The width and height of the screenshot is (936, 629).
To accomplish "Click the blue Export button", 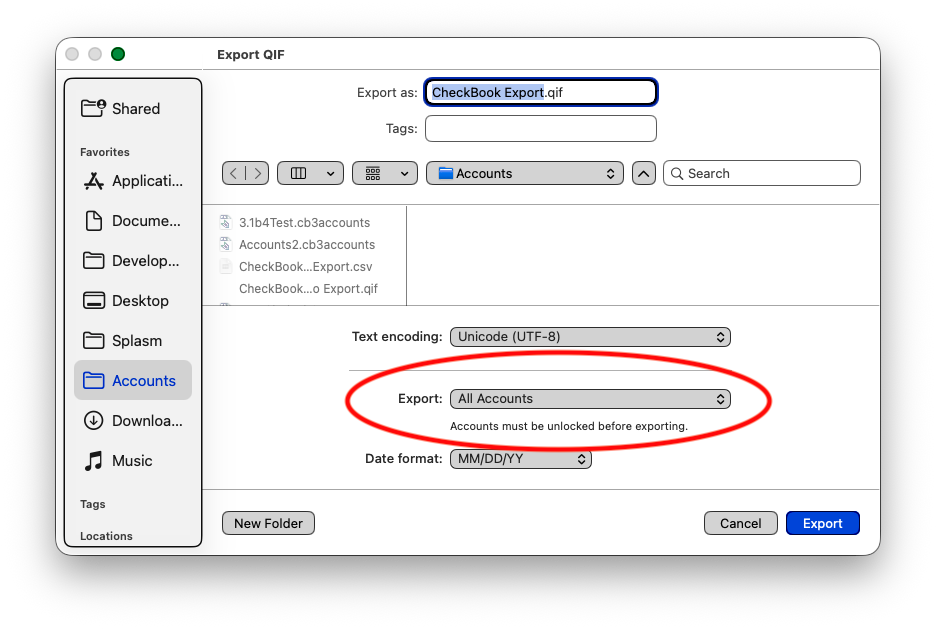I will click(x=823, y=523).
